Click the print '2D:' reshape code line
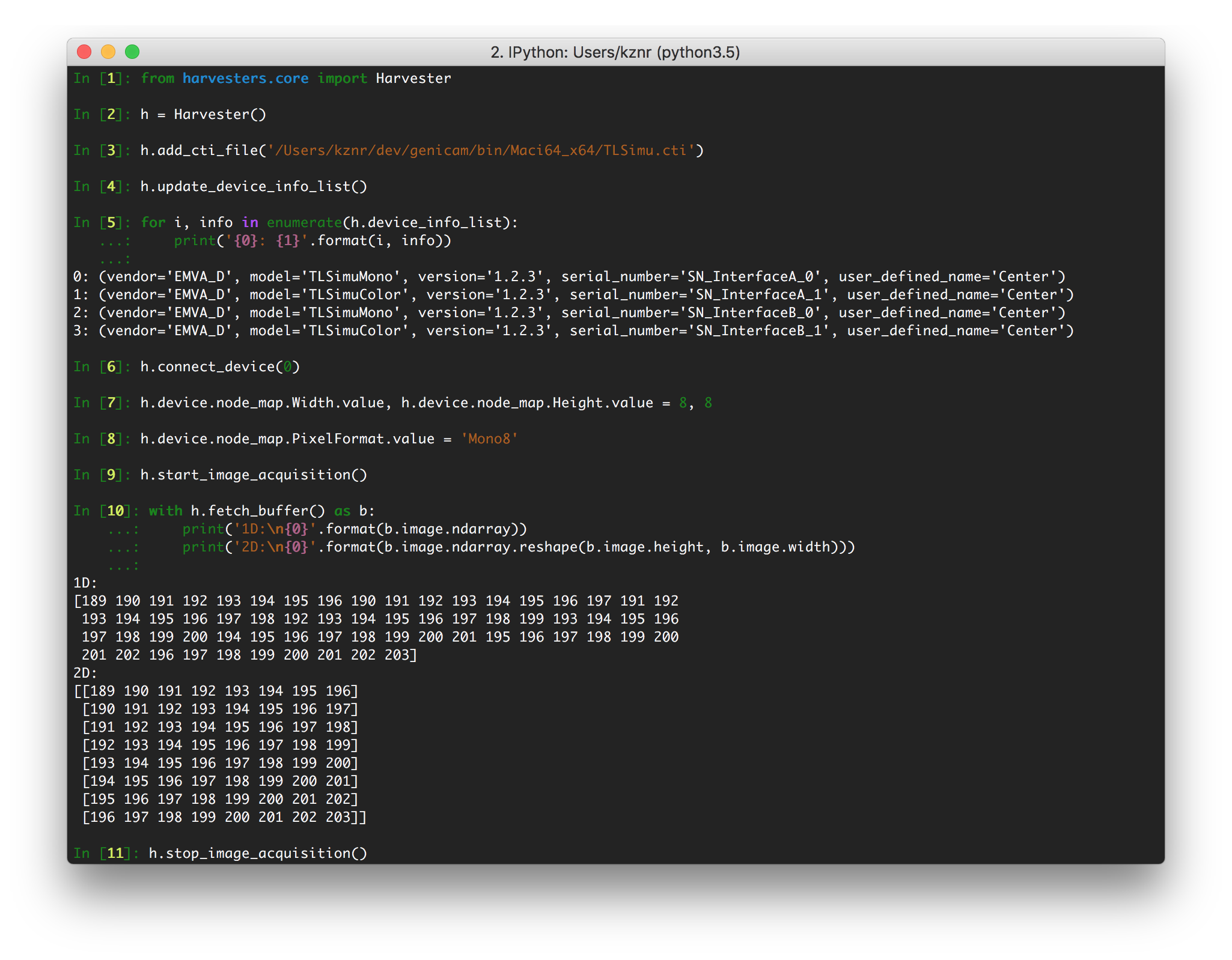 point(519,547)
